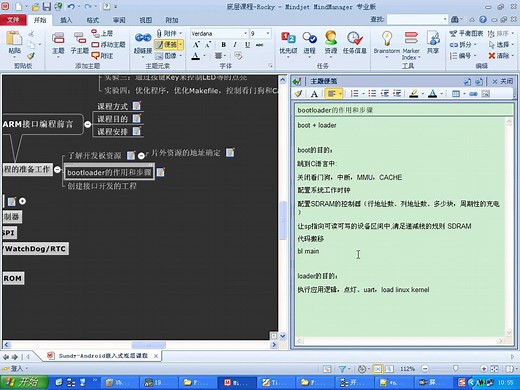
Task: Click the Share icon
Action: (x=433, y=43)
